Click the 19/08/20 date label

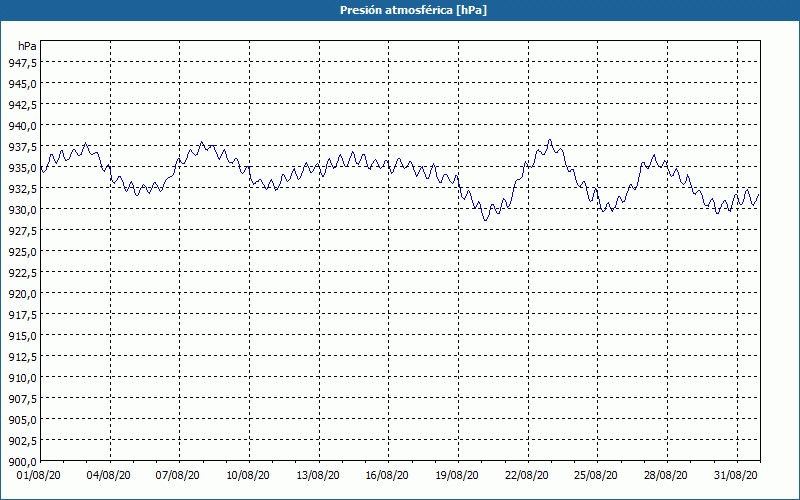tap(457, 476)
